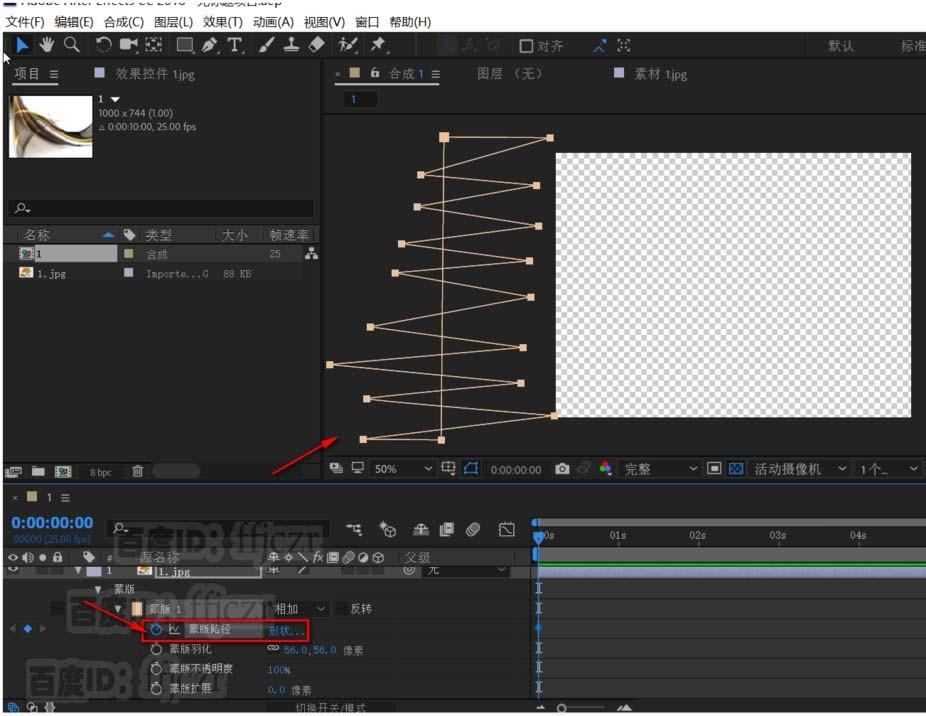Viewport: 926px width, 716px height.
Task: Click the 切换开关/模式 button
Action: (330, 708)
